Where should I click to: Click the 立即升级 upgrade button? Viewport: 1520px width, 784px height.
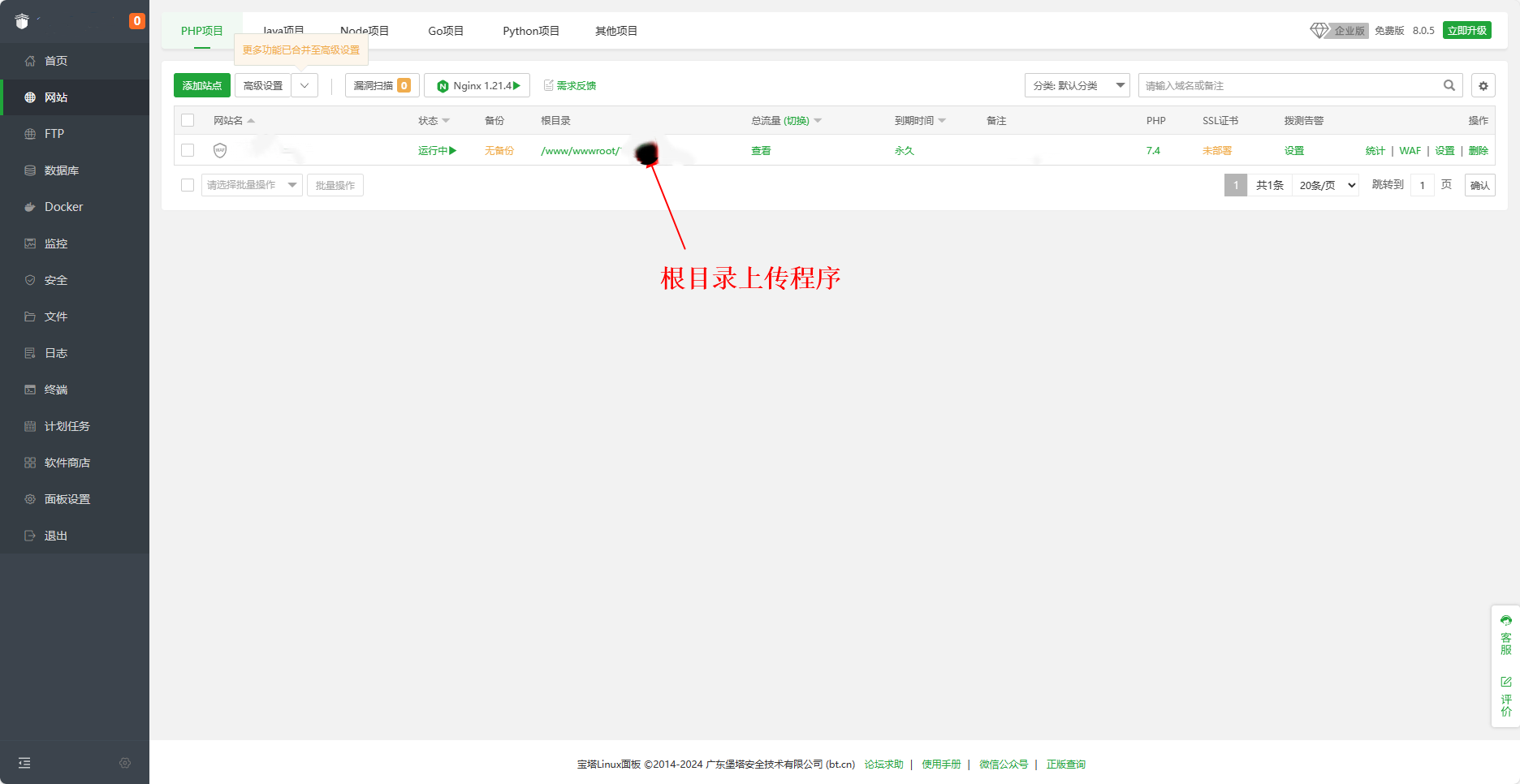click(x=1466, y=30)
